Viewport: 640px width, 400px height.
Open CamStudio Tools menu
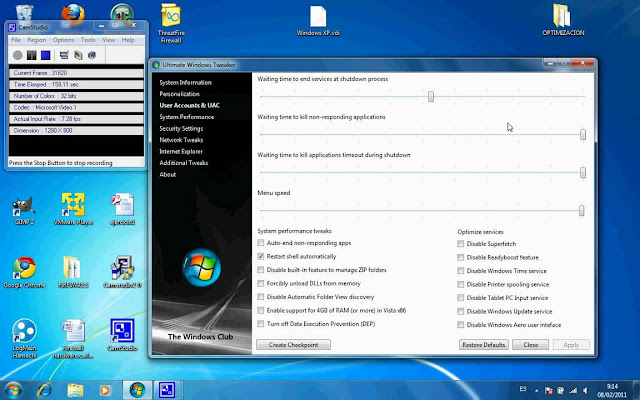[x=88, y=40]
